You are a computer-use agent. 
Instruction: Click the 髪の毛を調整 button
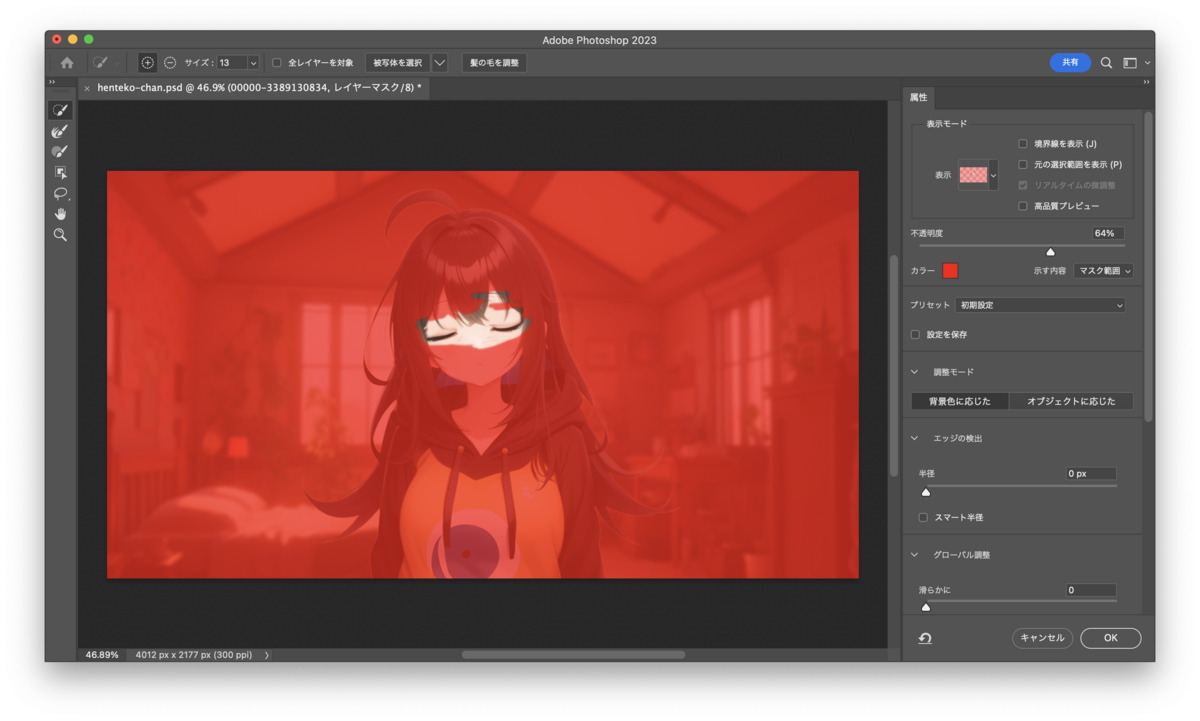495,63
